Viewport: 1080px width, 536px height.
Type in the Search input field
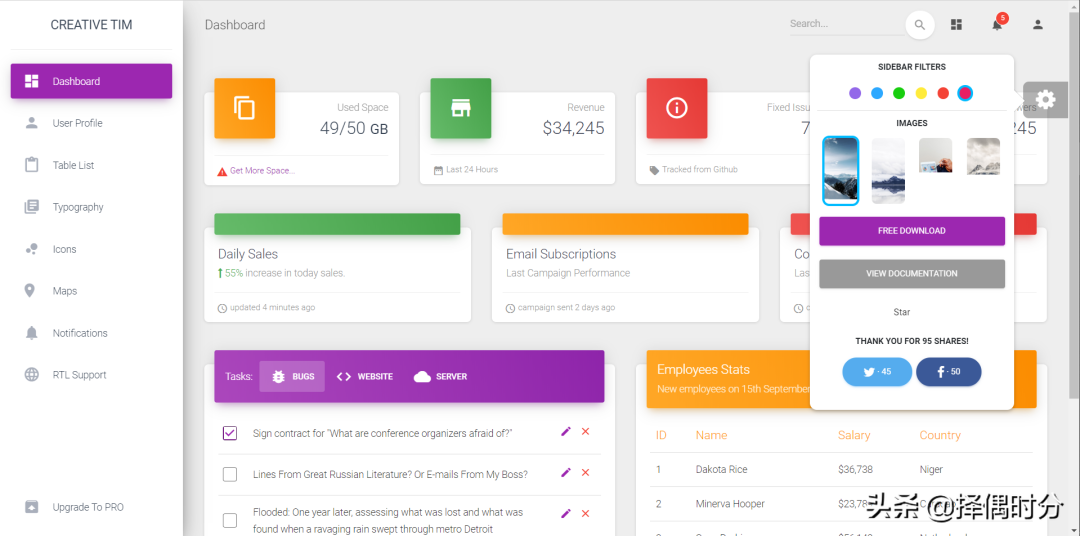842,24
